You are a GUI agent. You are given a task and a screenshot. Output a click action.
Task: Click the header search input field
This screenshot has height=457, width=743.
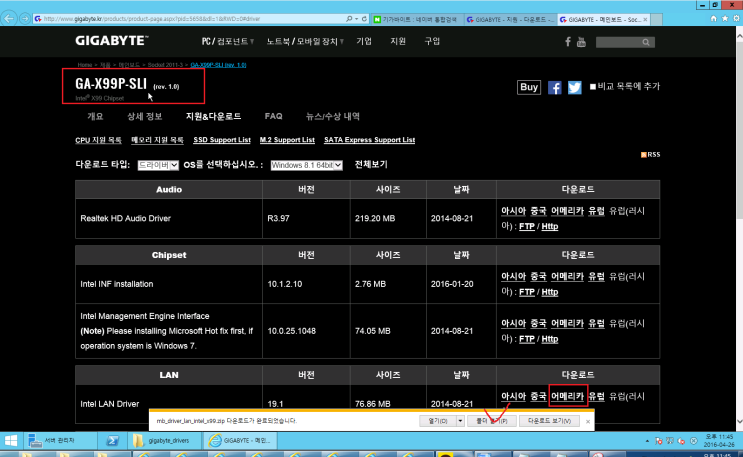(618, 42)
